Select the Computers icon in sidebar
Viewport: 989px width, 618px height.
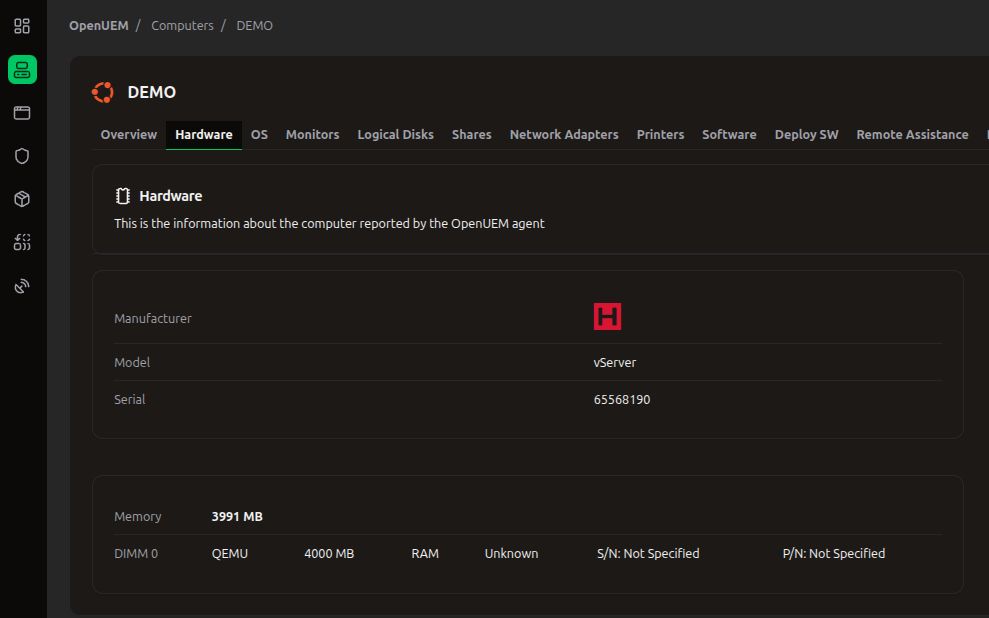(22, 69)
